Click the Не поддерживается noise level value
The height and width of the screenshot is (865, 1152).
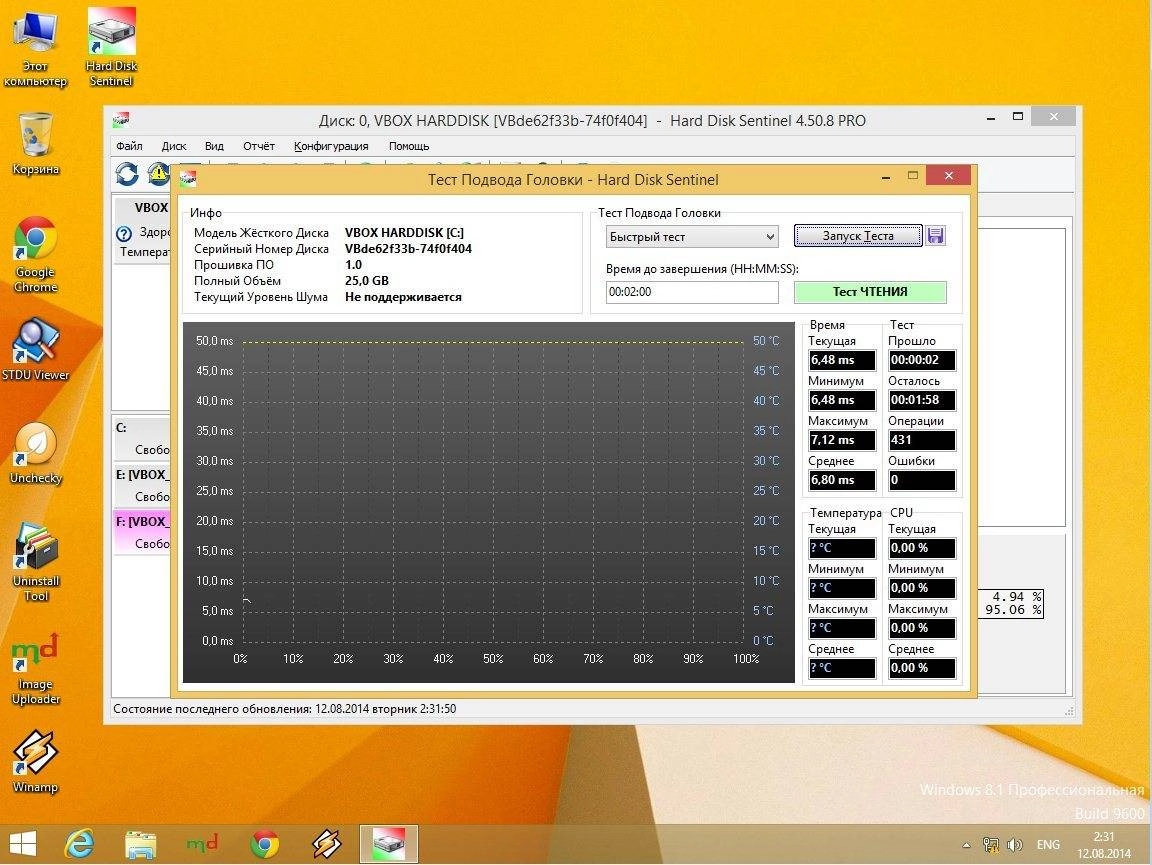click(x=403, y=297)
